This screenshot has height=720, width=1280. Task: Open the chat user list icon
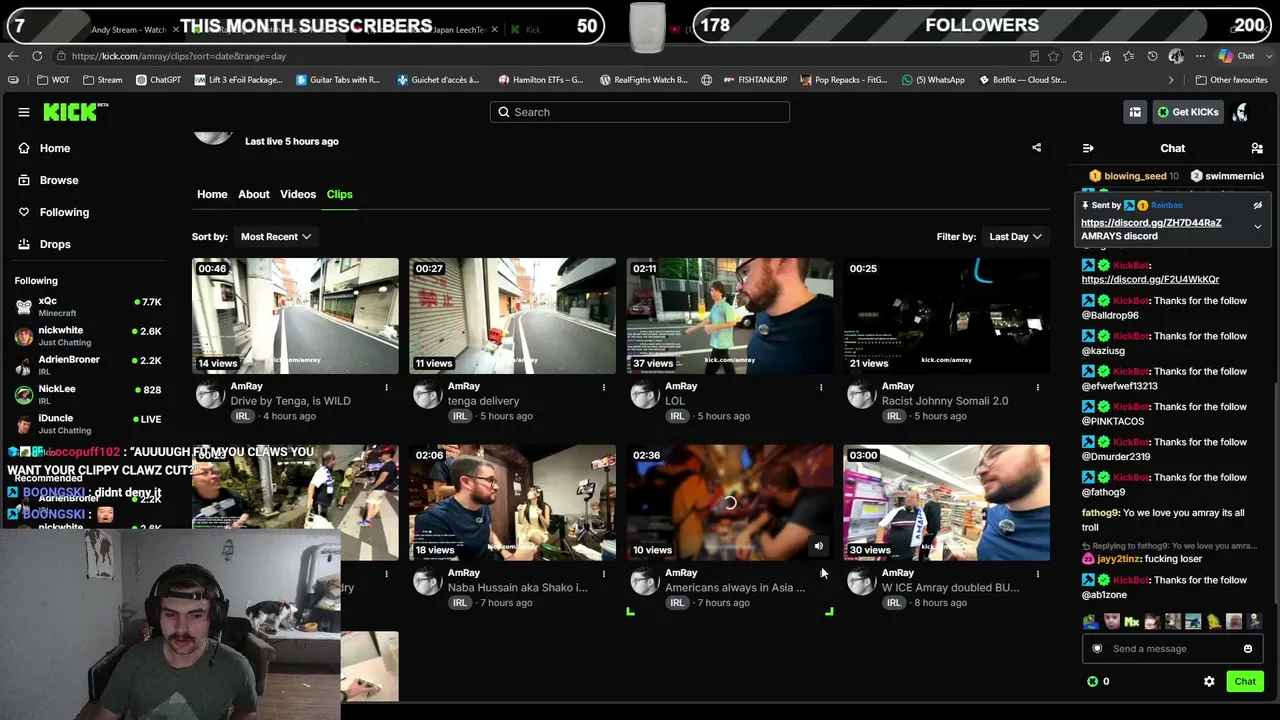click(1257, 148)
